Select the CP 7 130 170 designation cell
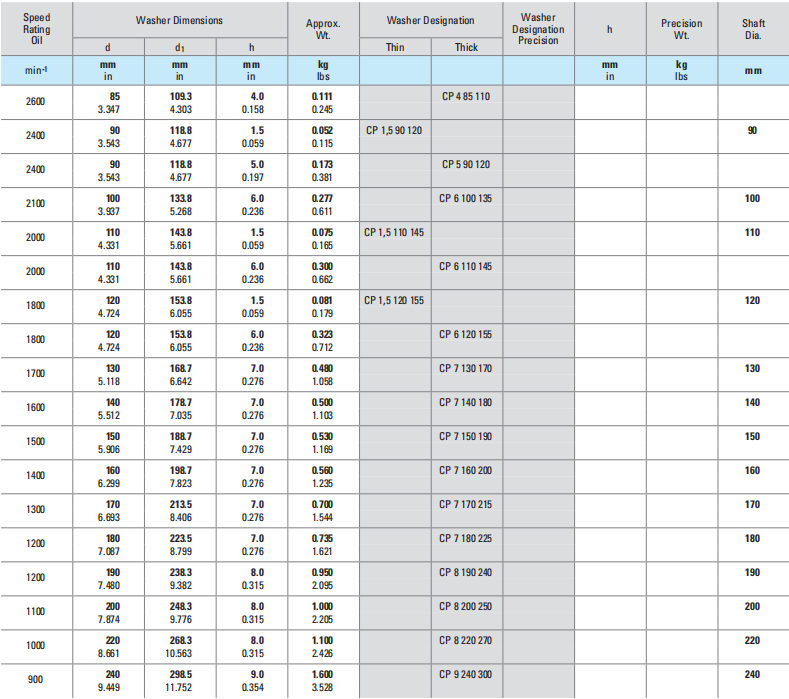This screenshot has width=789, height=699. pos(466,368)
